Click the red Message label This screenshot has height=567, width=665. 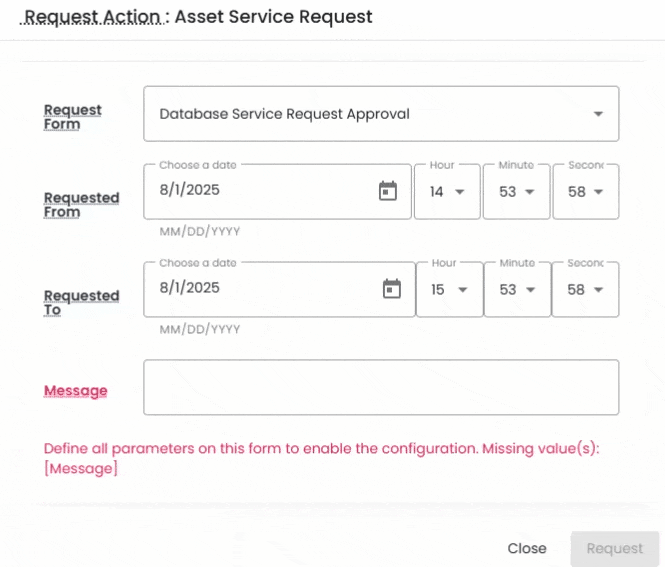(x=75, y=390)
